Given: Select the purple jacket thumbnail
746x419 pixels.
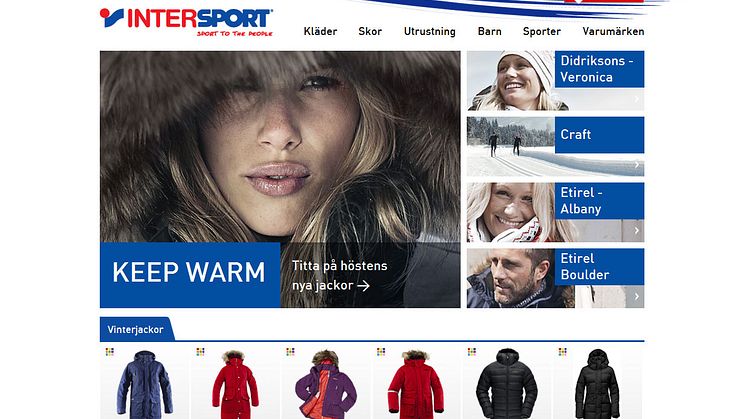Looking at the screenshot, I should (326, 383).
